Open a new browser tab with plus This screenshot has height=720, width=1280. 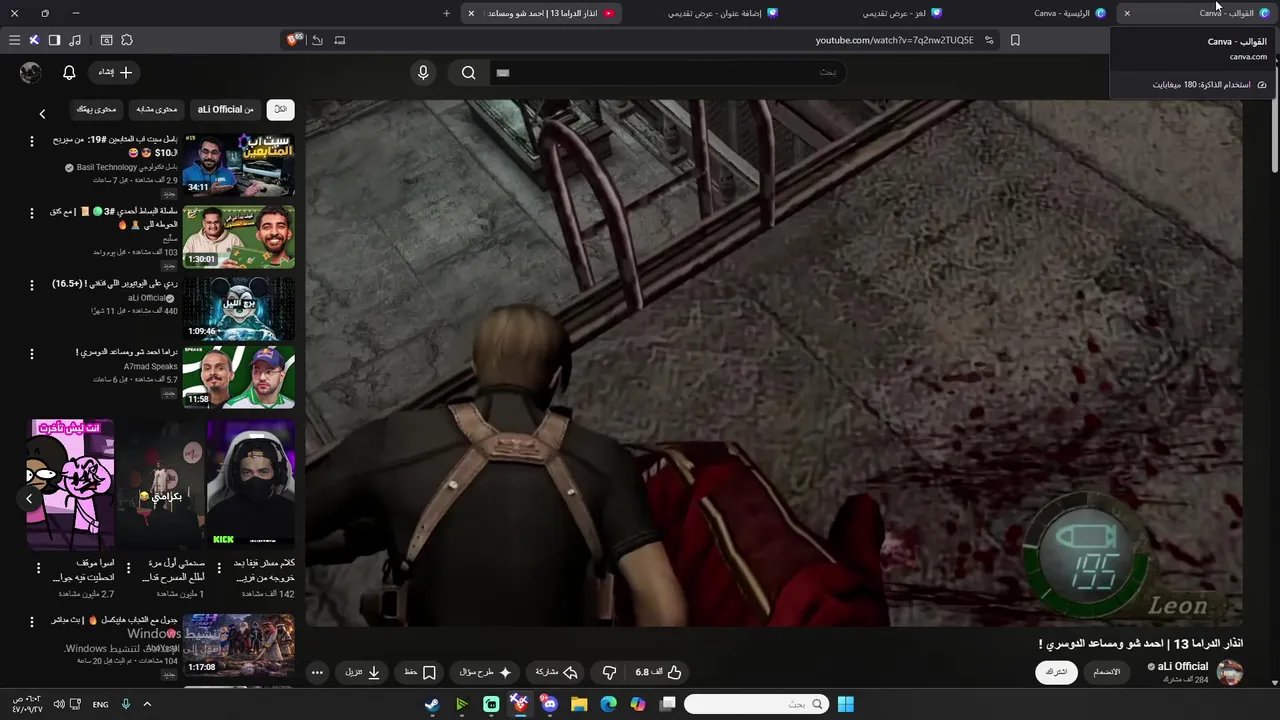446,13
